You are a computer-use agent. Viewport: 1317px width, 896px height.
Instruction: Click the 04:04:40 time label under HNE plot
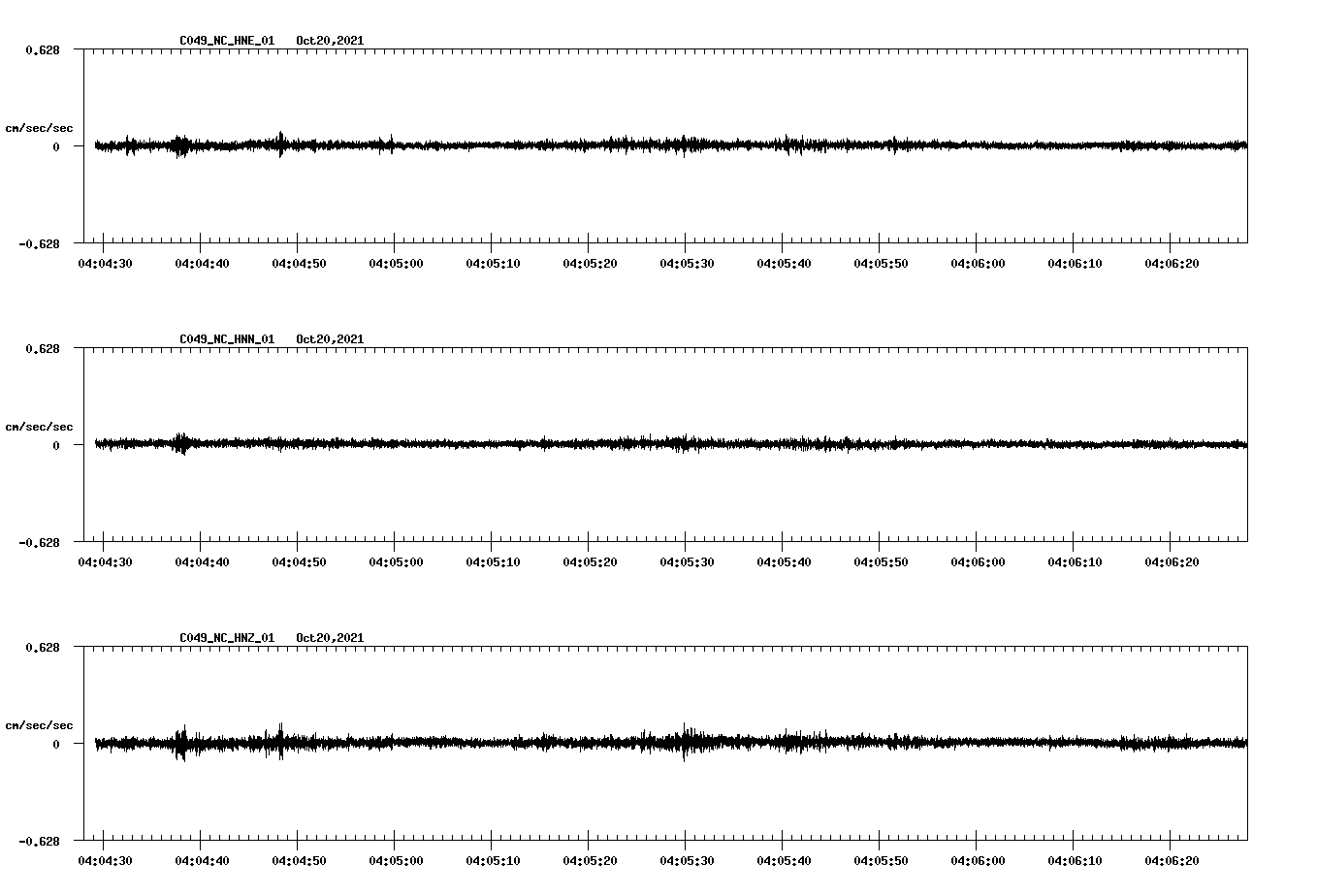pos(202,264)
